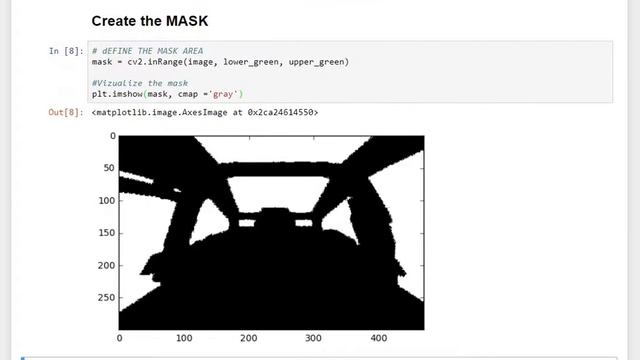Click the plt.imshow(mask, cmap='gray') line
The height and width of the screenshot is (360, 640).
pyautogui.click(x=167, y=94)
